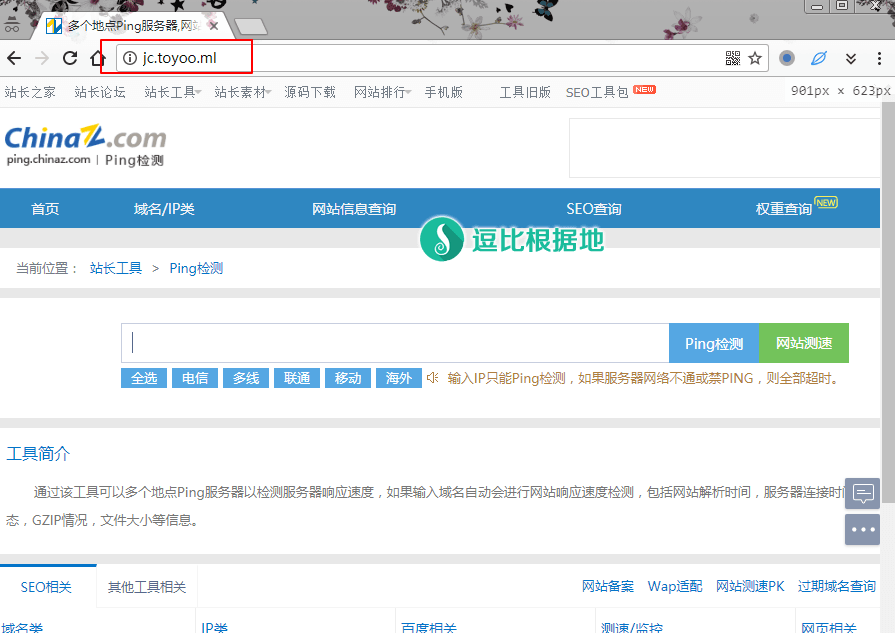Toggle the 电信 network filter
Image resolution: width=895 pixels, height=633 pixels.
click(195, 378)
